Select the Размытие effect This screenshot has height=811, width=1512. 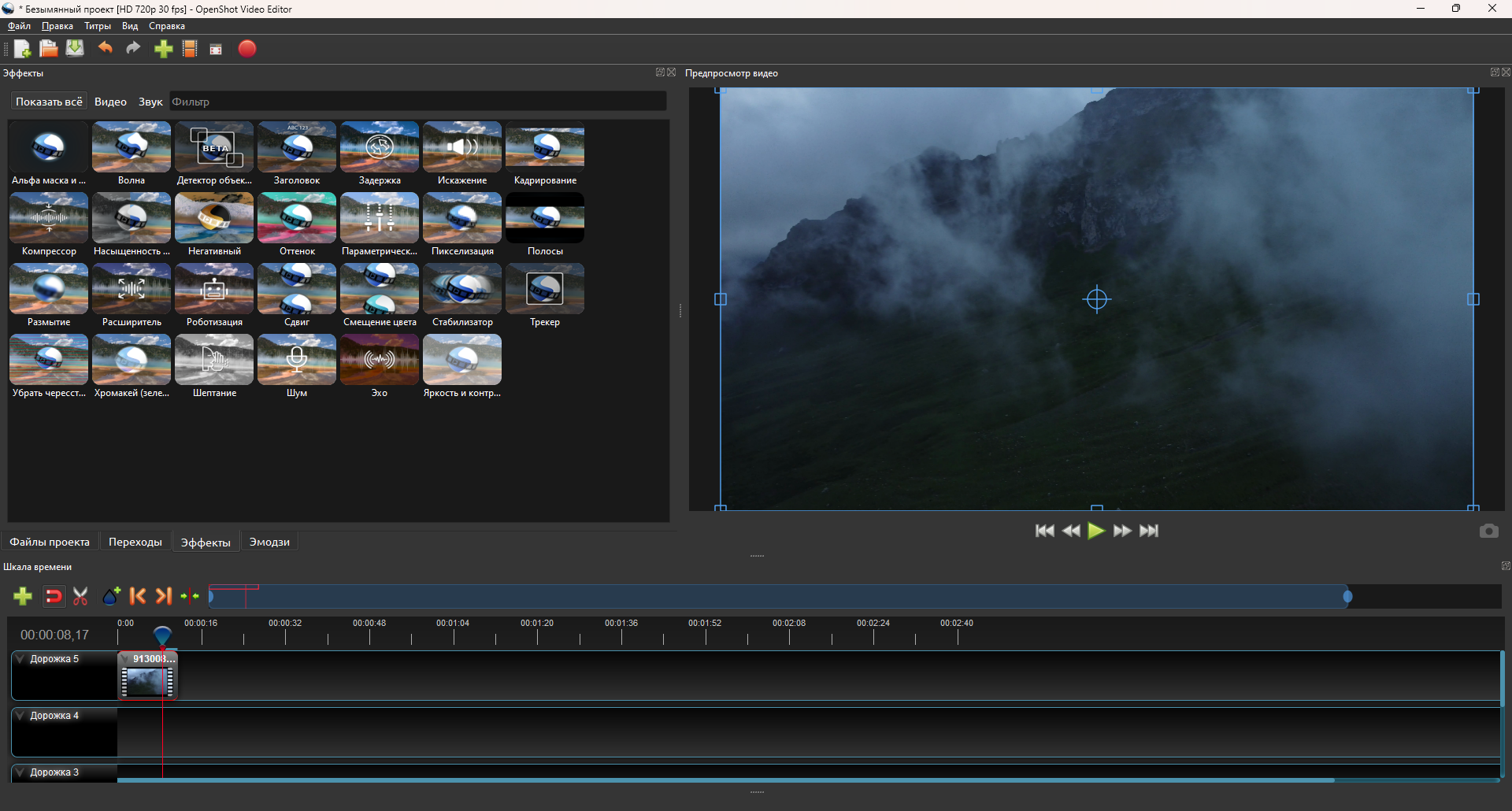[49, 296]
